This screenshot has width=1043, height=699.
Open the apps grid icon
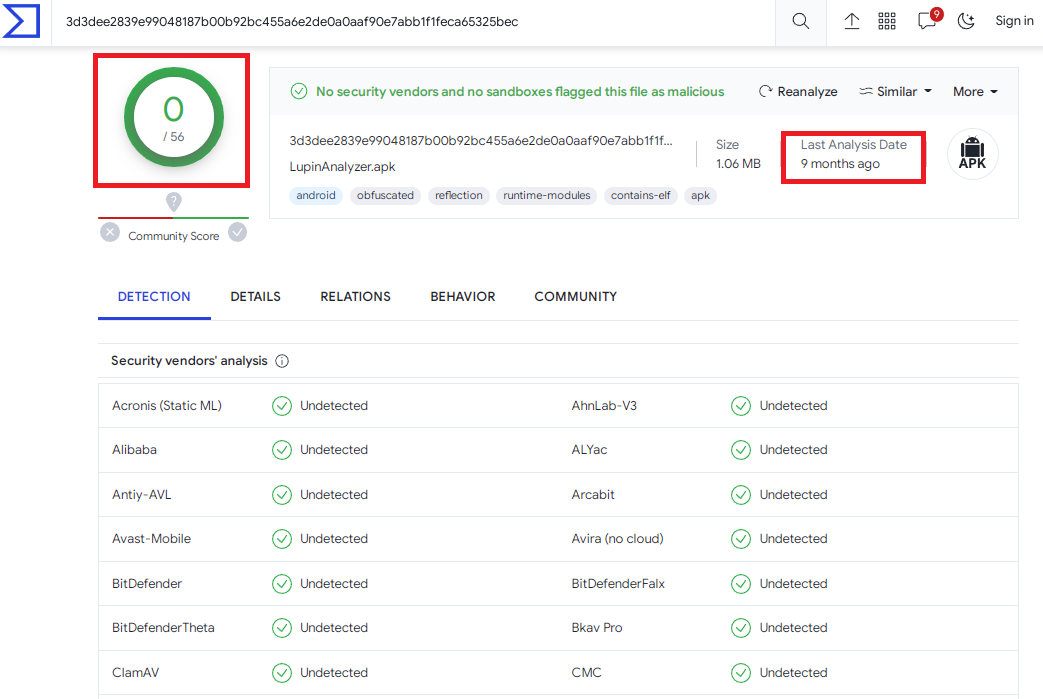pos(887,21)
